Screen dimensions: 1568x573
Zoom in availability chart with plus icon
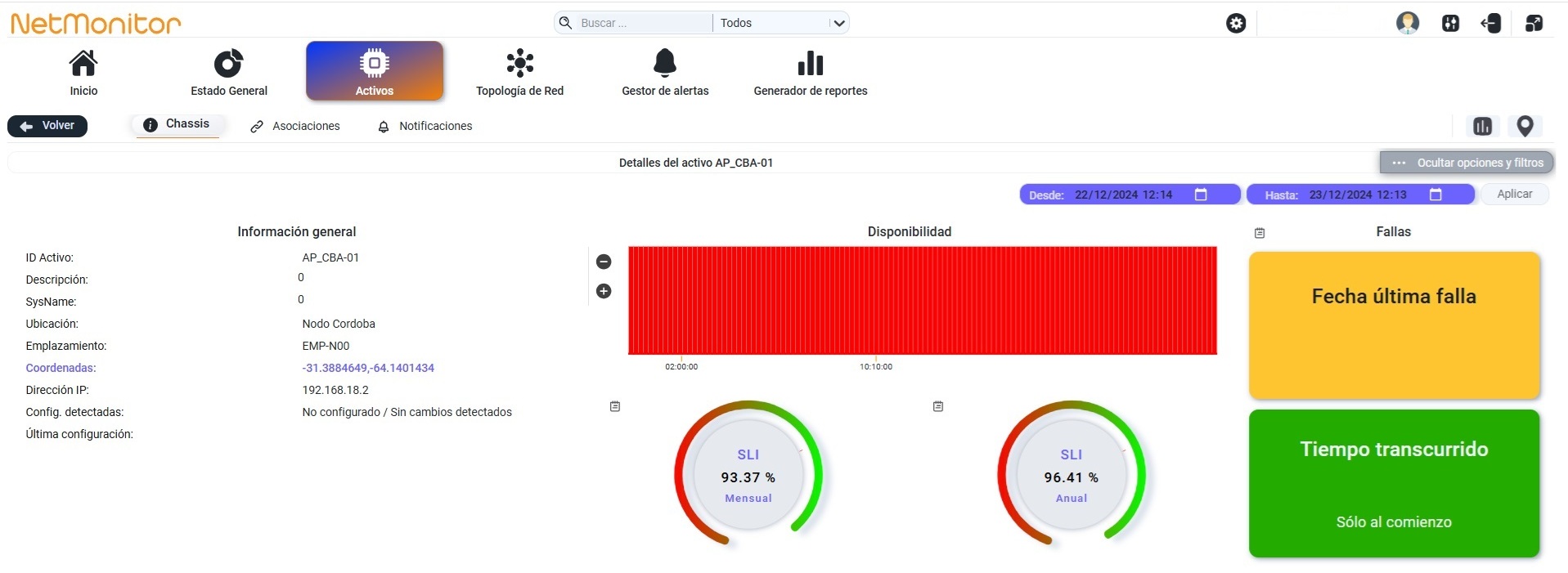click(604, 291)
